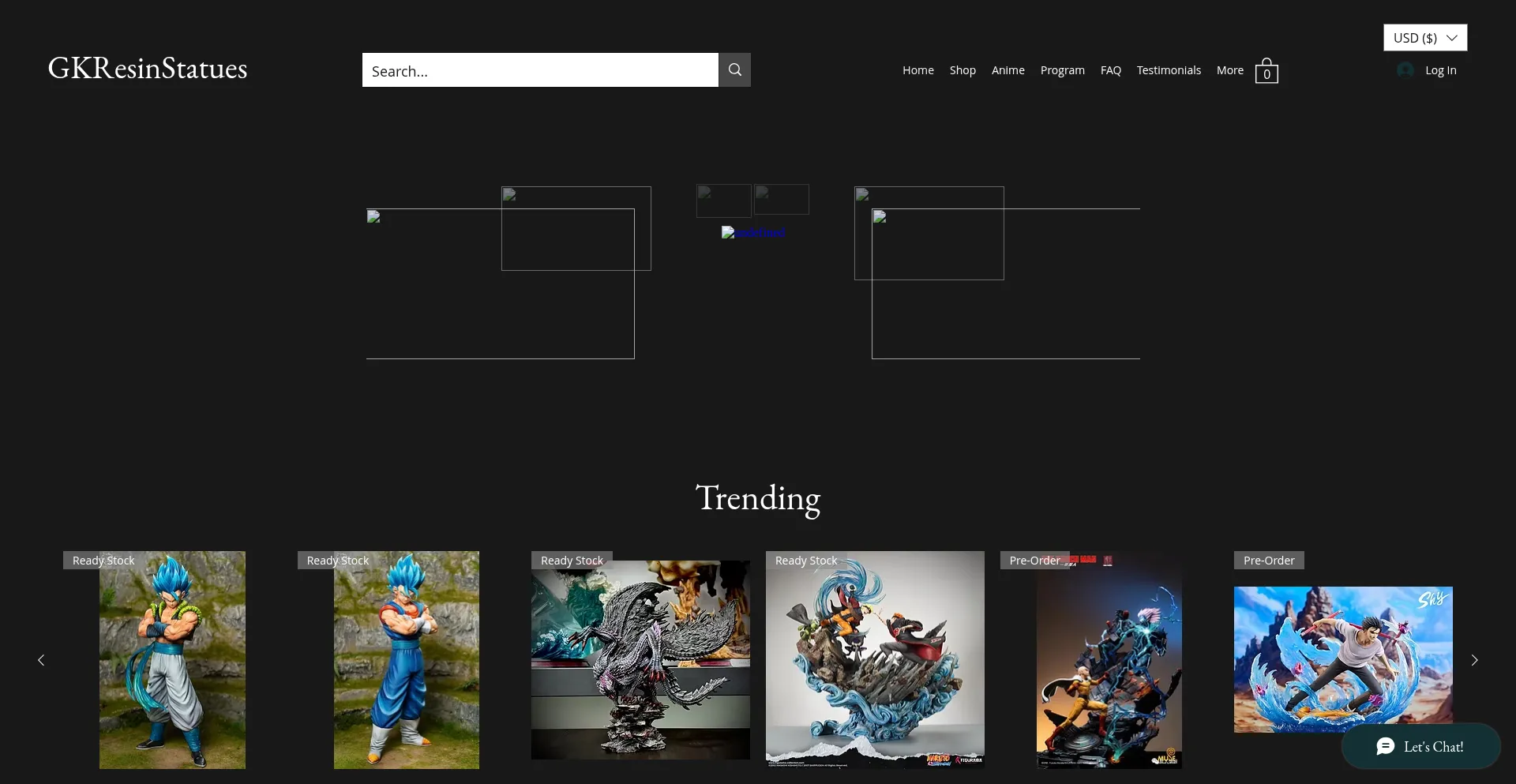Open the Saitama fight statue product image

(1109, 660)
